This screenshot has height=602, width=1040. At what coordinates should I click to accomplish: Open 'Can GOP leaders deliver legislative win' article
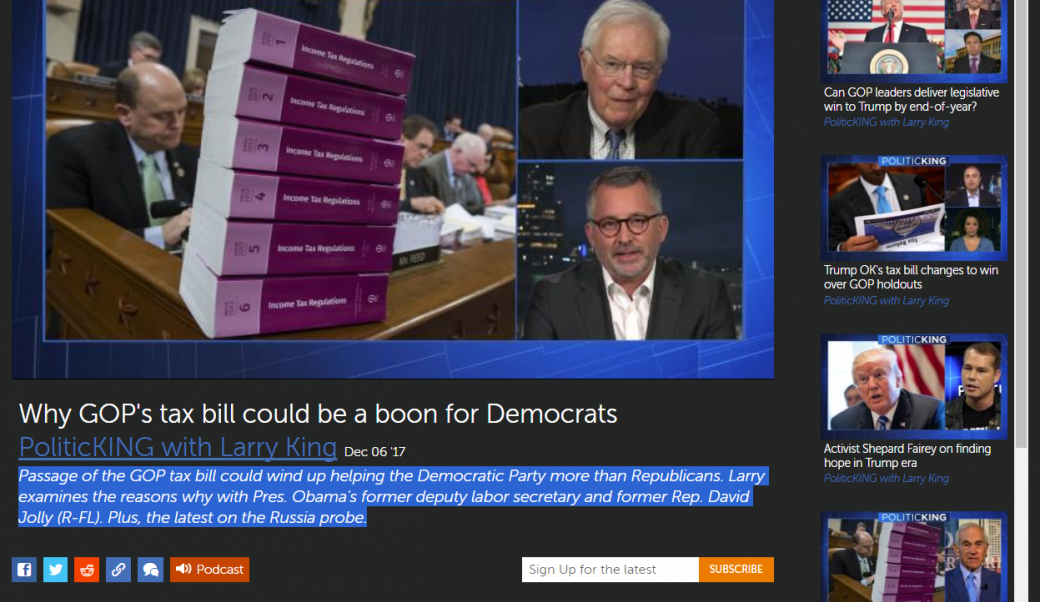pos(911,99)
